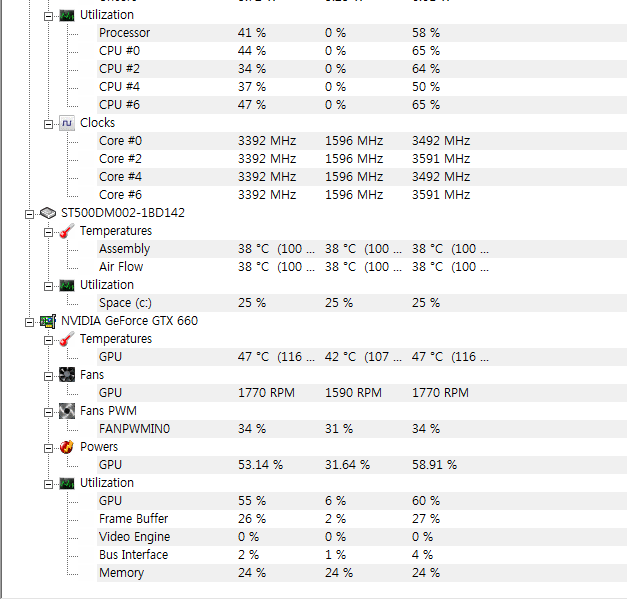Click the Clocks waveform icon
627x600 pixels.
tap(67, 123)
